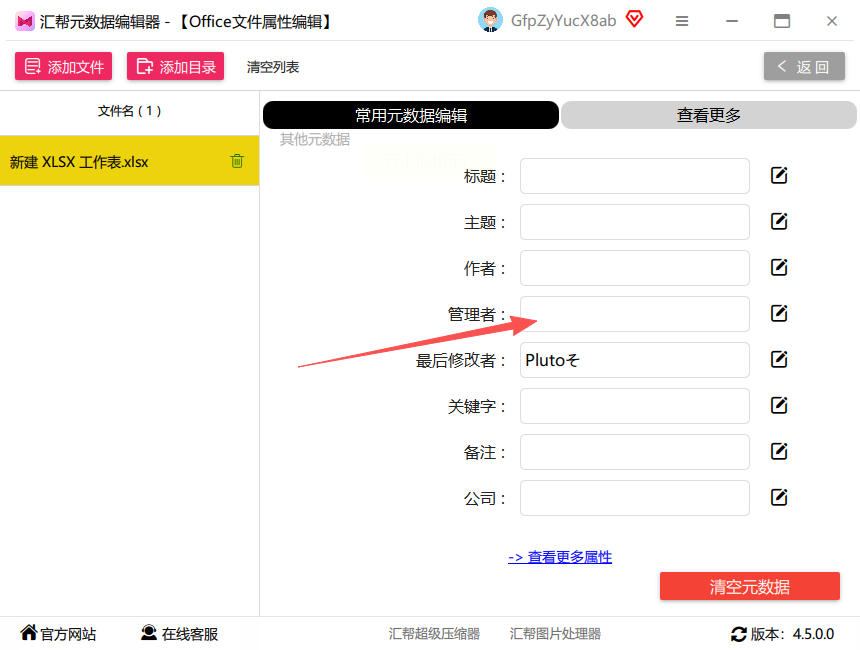Minimize the window
The image size is (860, 650).
(x=732, y=21)
